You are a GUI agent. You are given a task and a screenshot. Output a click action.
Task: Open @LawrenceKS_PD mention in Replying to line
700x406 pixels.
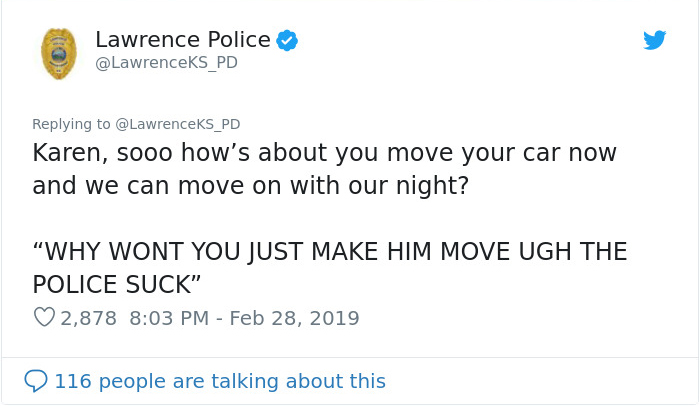point(178,124)
